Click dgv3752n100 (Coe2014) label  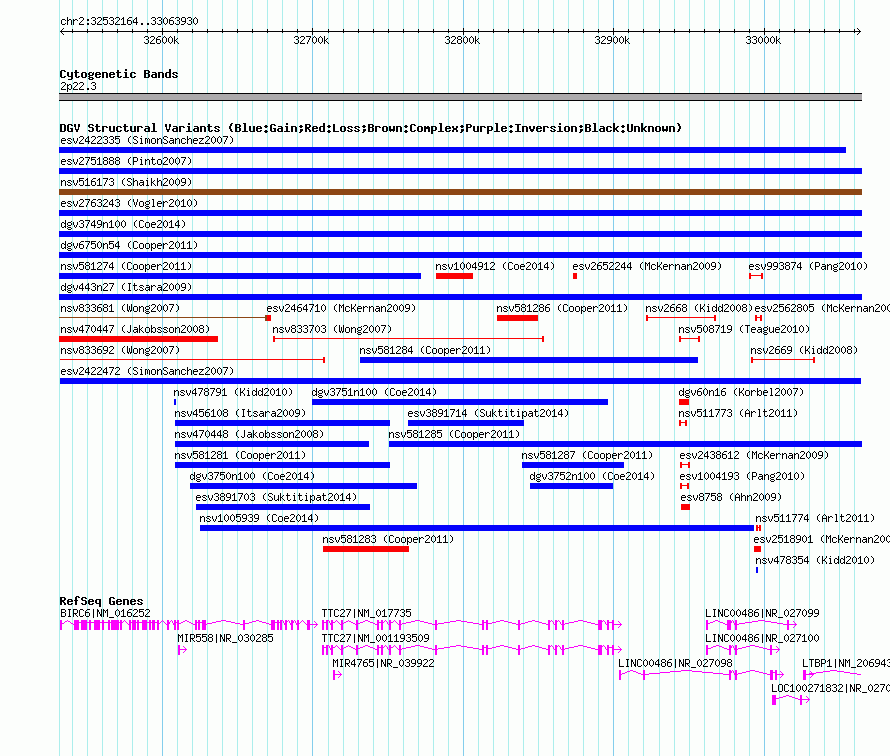pos(592,476)
